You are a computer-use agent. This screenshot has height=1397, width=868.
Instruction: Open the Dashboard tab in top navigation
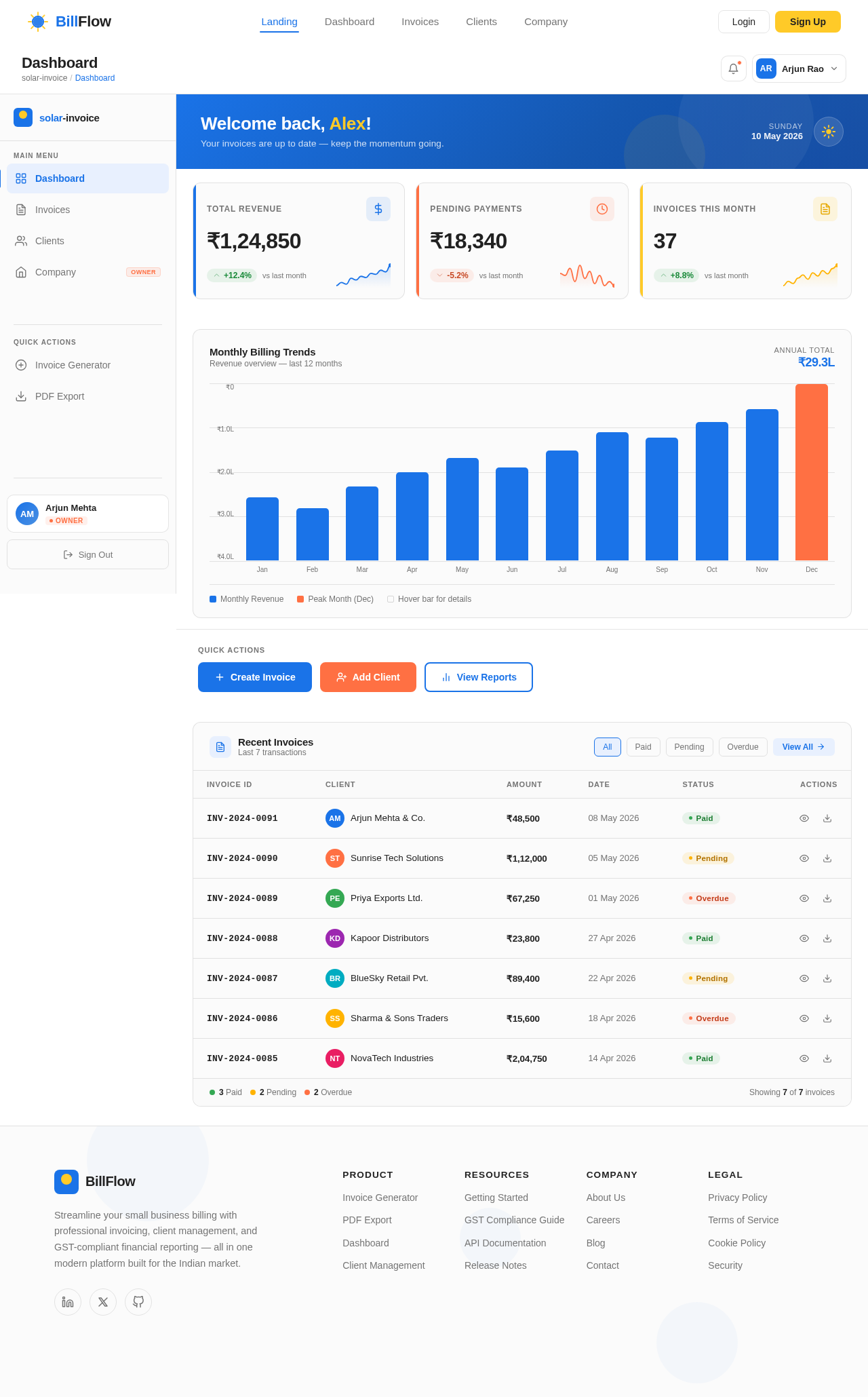pos(349,22)
